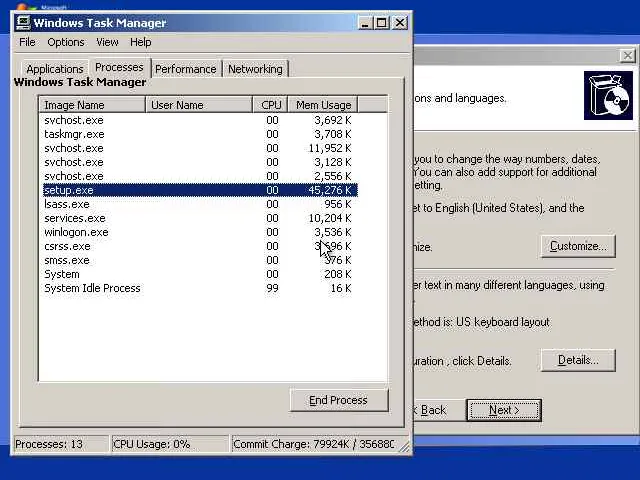Select the smss.exe process

click(x=200, y=260)
